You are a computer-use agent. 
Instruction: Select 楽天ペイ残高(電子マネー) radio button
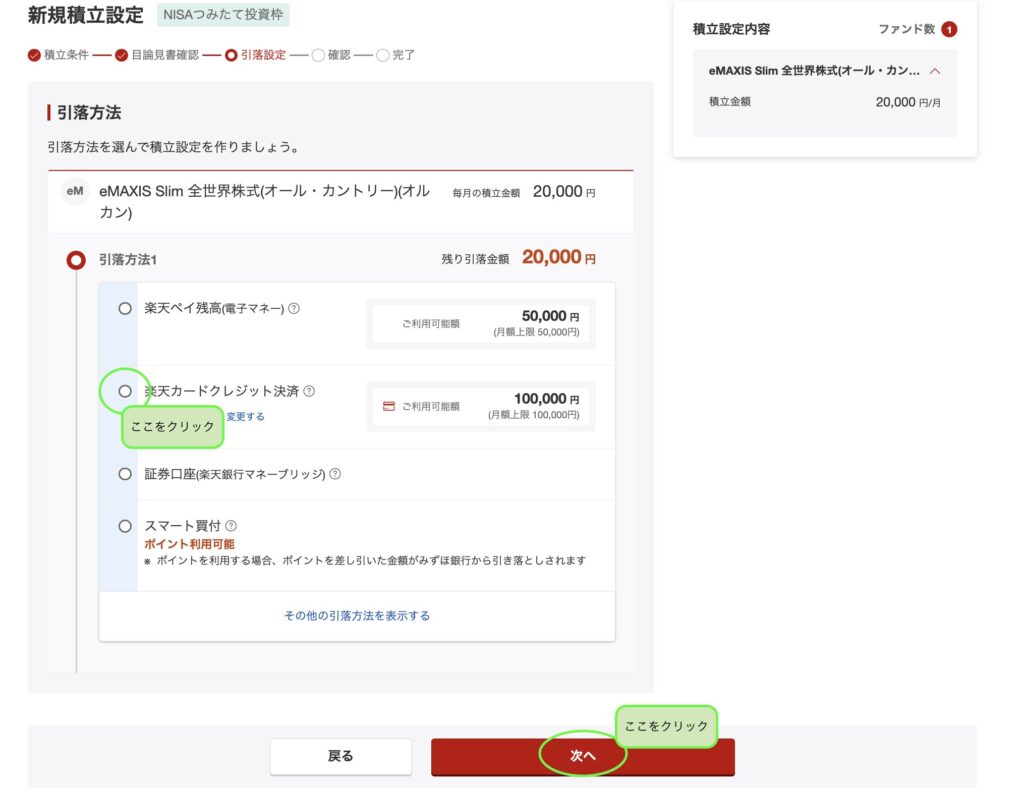coord(125,308)
